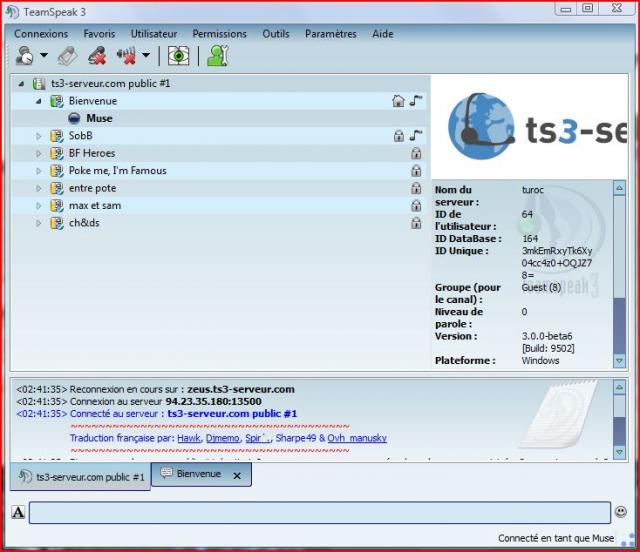Viewport: 640px width, 552px height.
Task: Click the padlock on Poke me, I'm Famous row
Action: tap(416, 171)
